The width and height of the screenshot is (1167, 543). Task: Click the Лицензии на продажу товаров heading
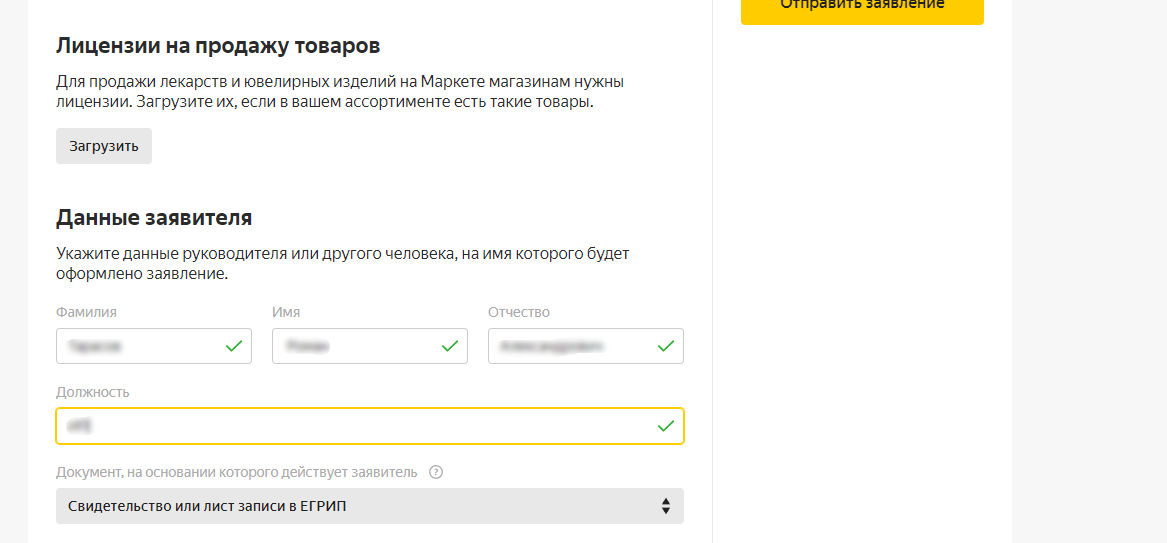point(218,46)
